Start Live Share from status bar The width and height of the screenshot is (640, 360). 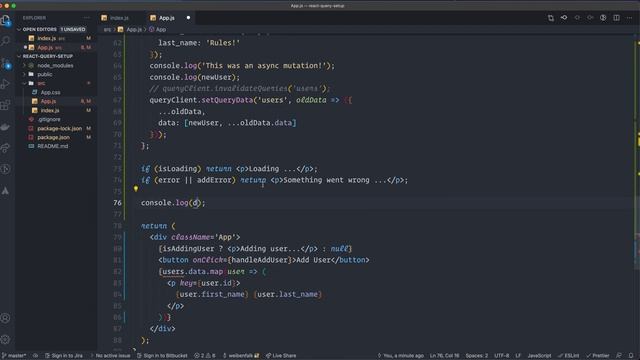[281, 356]
